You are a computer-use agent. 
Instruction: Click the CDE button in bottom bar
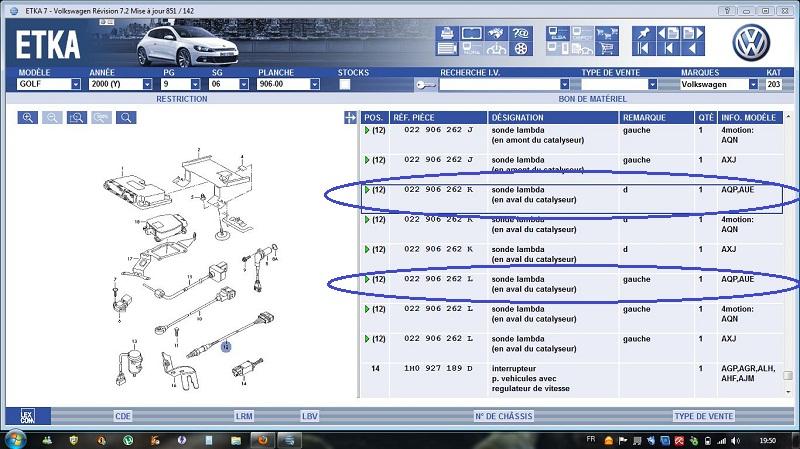pos(123,416)
